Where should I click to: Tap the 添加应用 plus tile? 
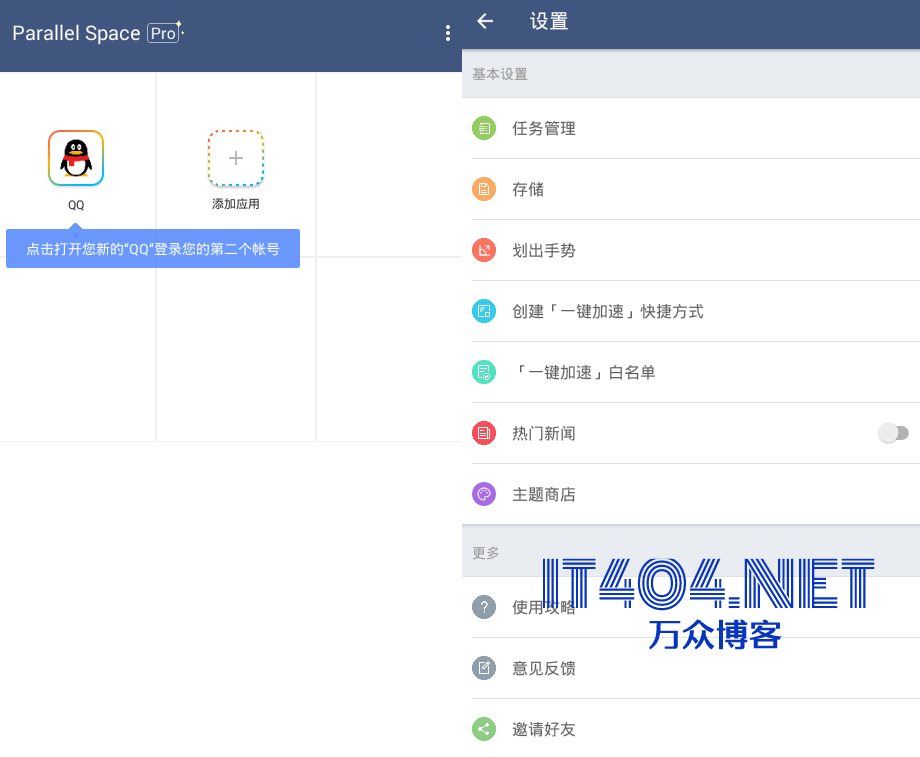click(x=236, y=158)
